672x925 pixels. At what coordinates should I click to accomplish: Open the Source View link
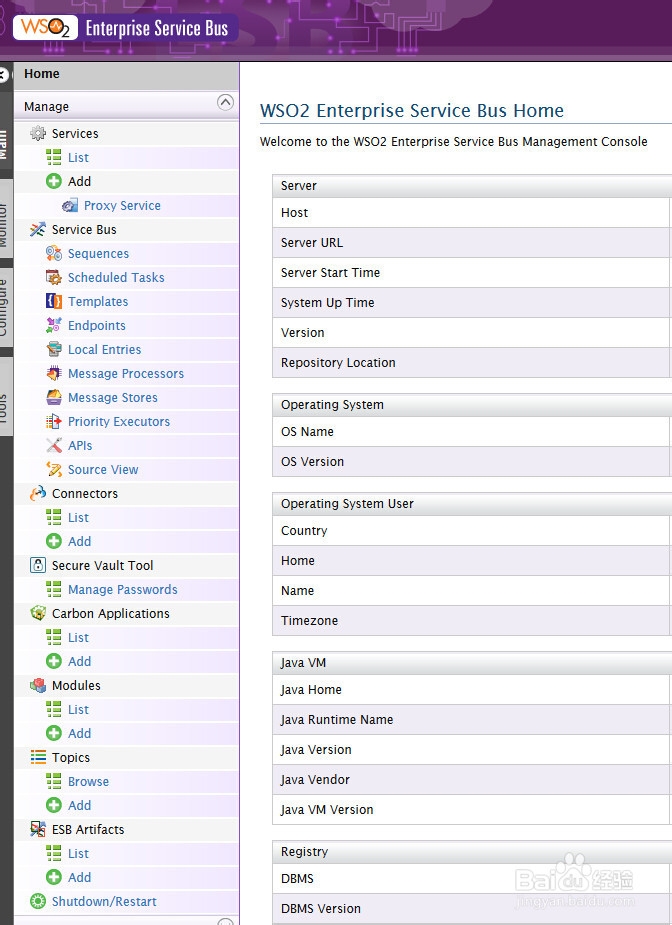point(103,470)
